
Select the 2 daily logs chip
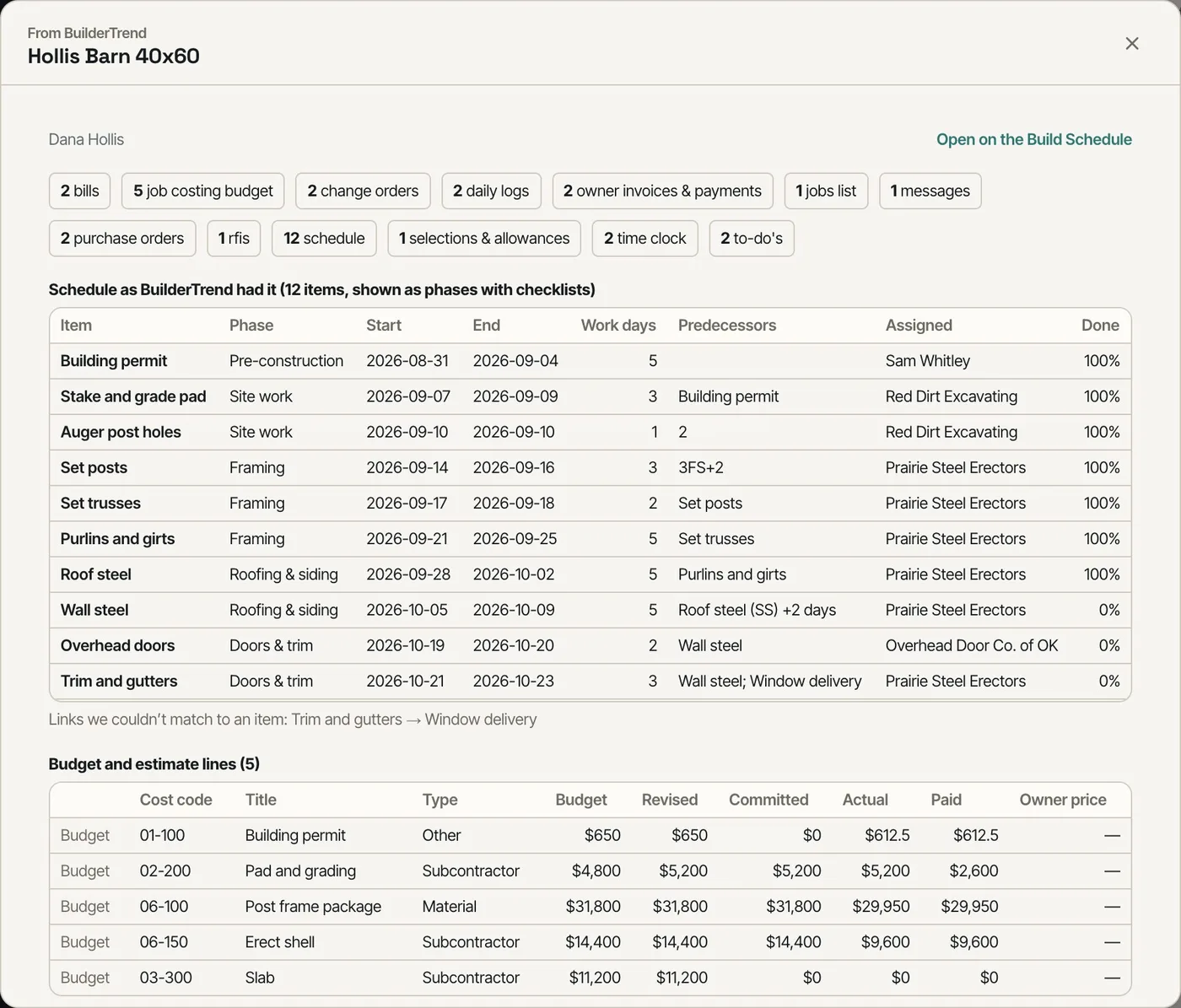pos(491,191)
